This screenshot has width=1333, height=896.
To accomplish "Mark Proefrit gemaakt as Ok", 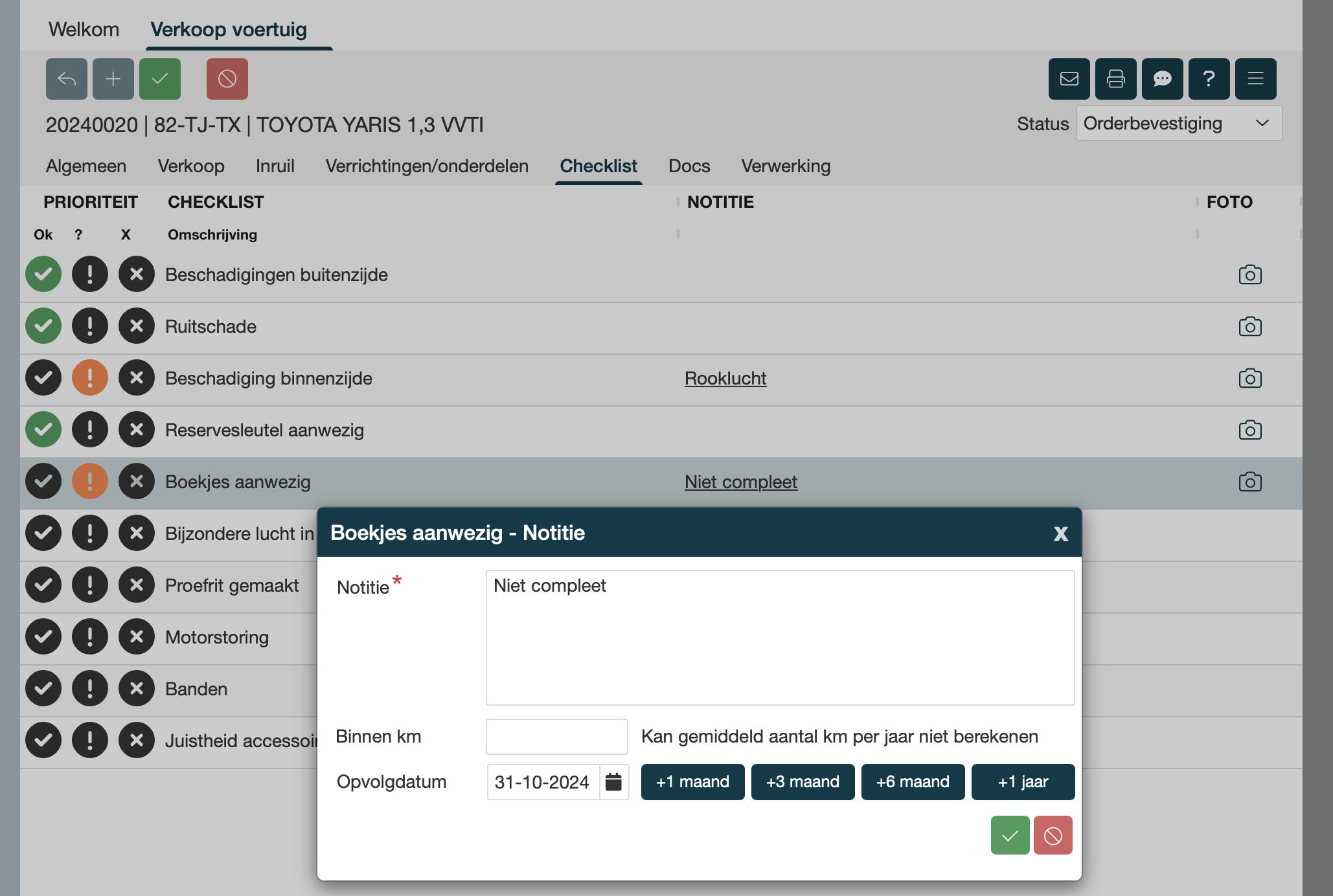I will pos(43,585).
